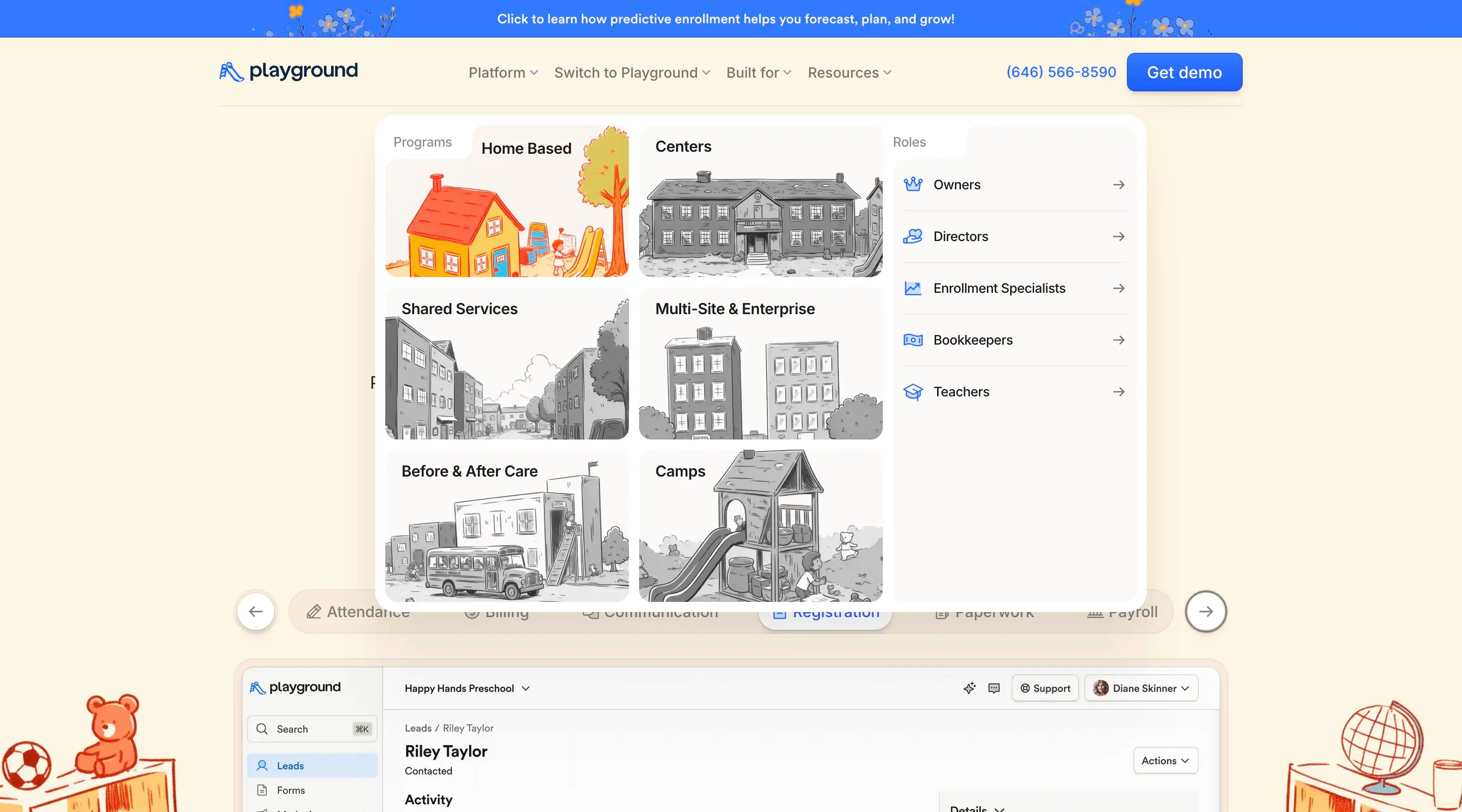
Task: Open the Diane Skinner account dropdown
Action: tap(1141, 688)
